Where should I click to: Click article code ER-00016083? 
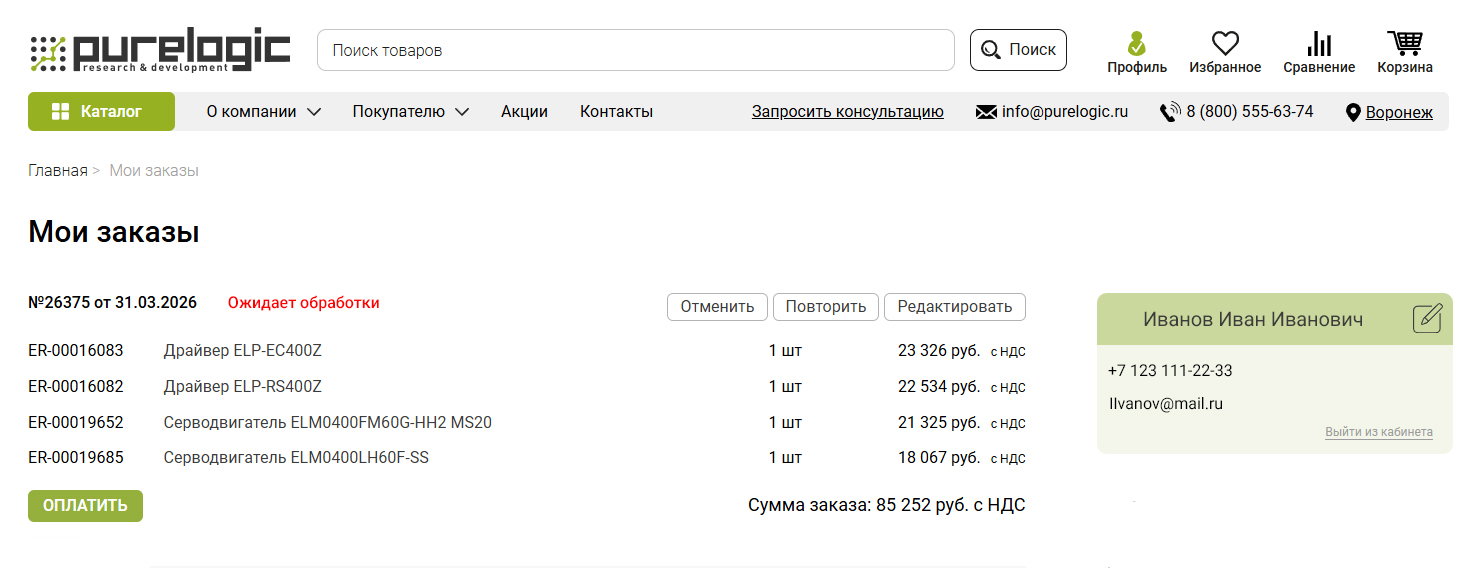click(76, 351)
